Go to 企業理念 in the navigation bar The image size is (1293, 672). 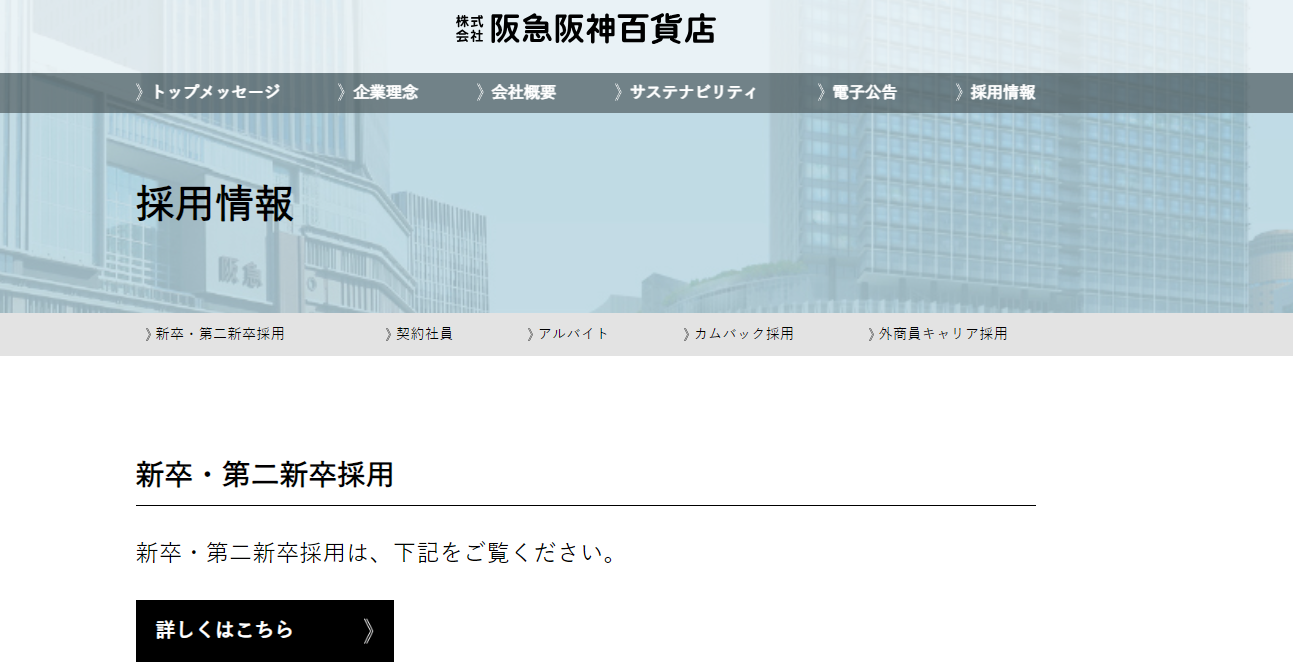click(378, 93)
